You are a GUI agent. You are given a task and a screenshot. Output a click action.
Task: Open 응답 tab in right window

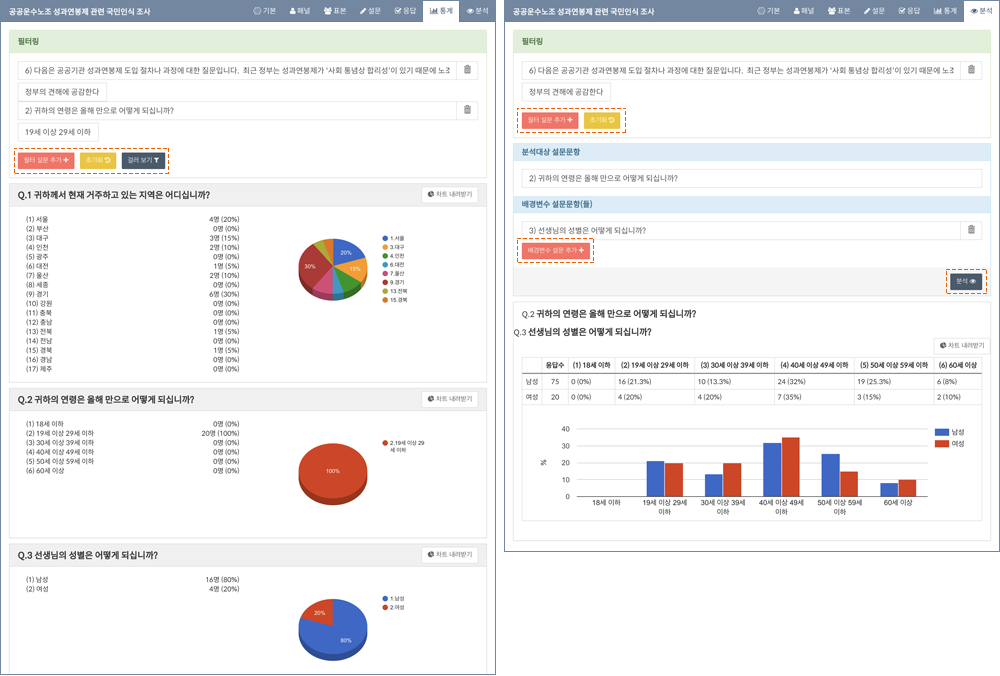point(909,11)
